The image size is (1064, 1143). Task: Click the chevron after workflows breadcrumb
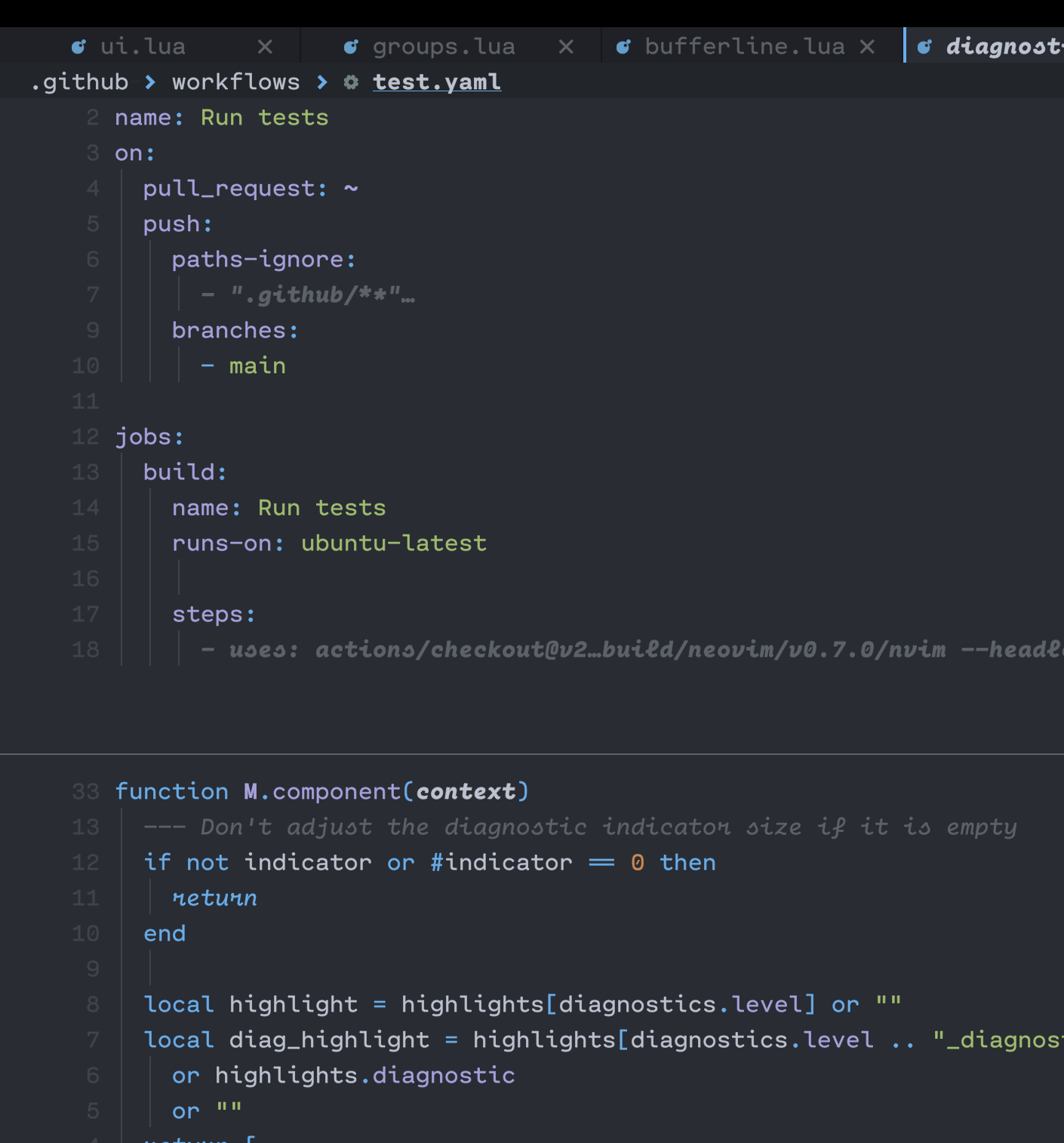click(x=321, y=83)
